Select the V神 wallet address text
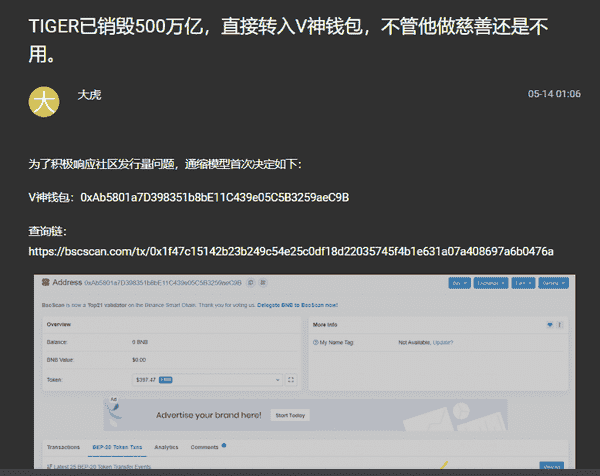Viewport: 600px width, 476px height. pyautogui.click(x=215, y=197)
